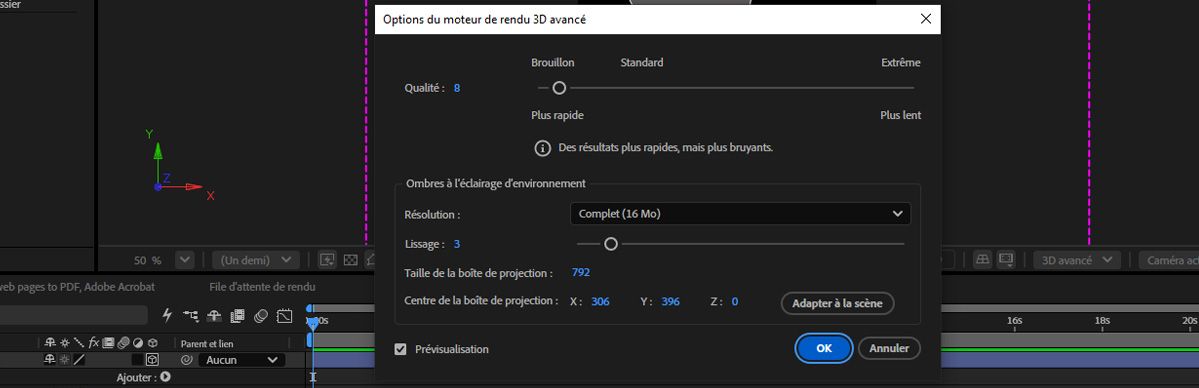
Task: Toggle the layer's shy switch
Action: point(50,360)
